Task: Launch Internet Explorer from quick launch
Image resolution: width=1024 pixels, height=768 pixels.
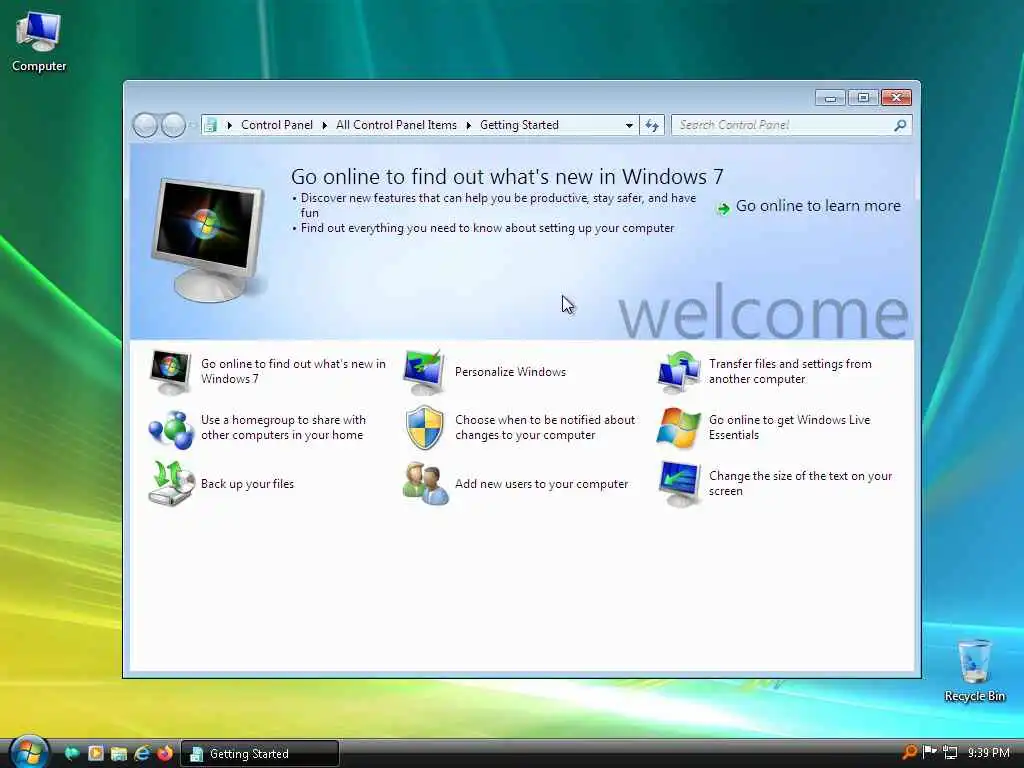Action: tap(142, 753)
